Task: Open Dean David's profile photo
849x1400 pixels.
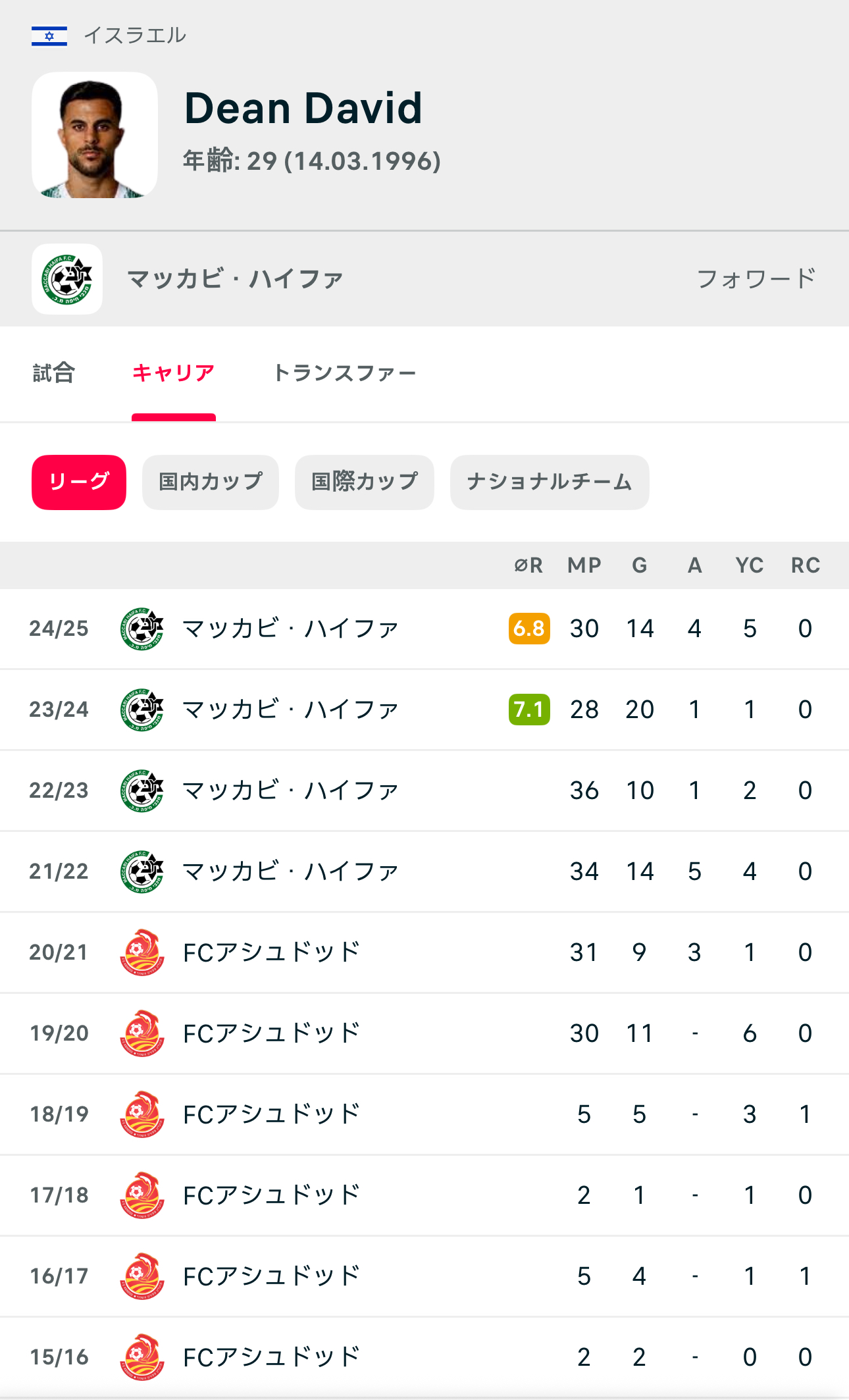Action: pyautogui.click(x=95, y=136)
